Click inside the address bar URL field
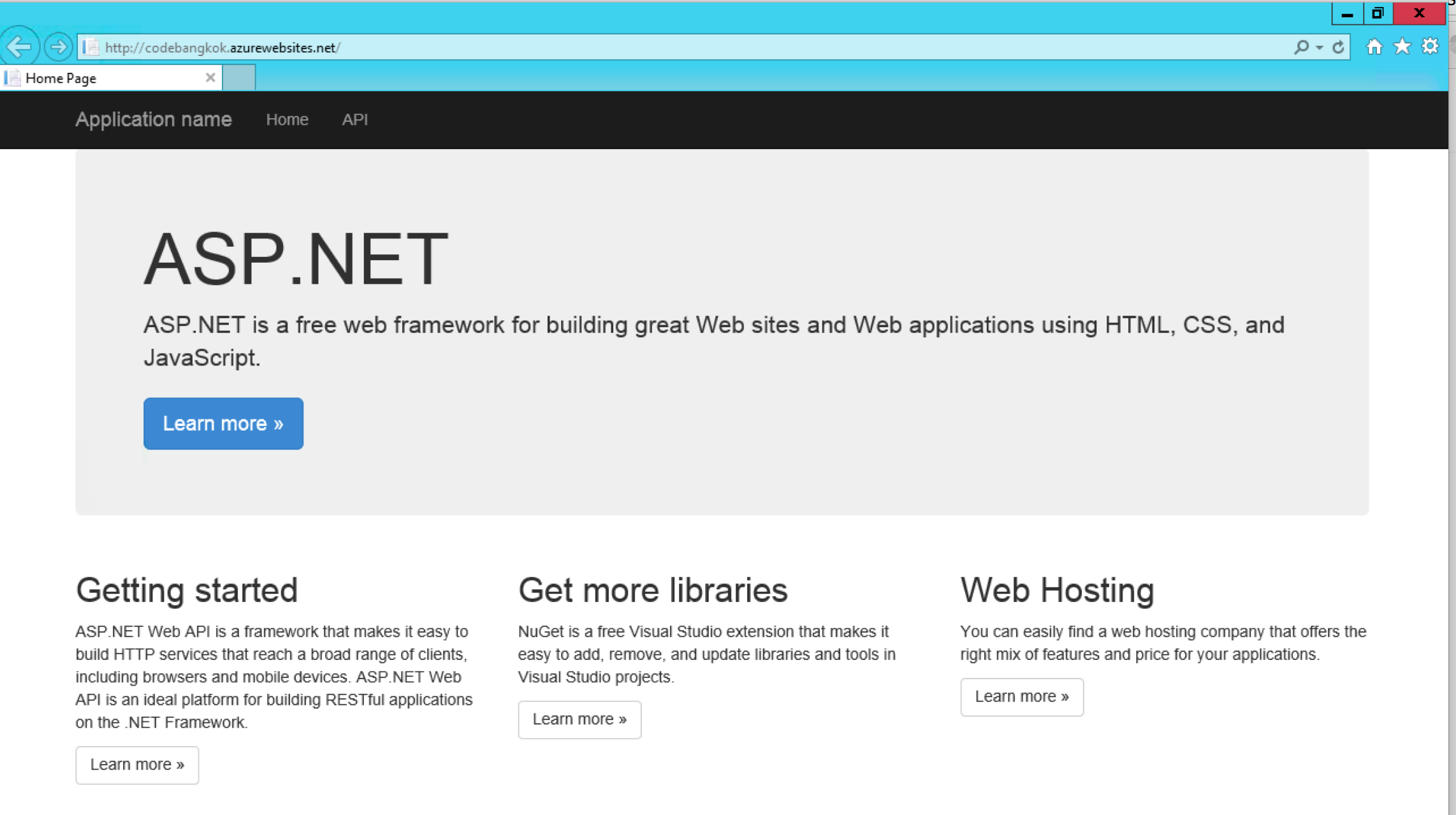The width and height of the screenshot is (1456, 815). click(446, 47)
